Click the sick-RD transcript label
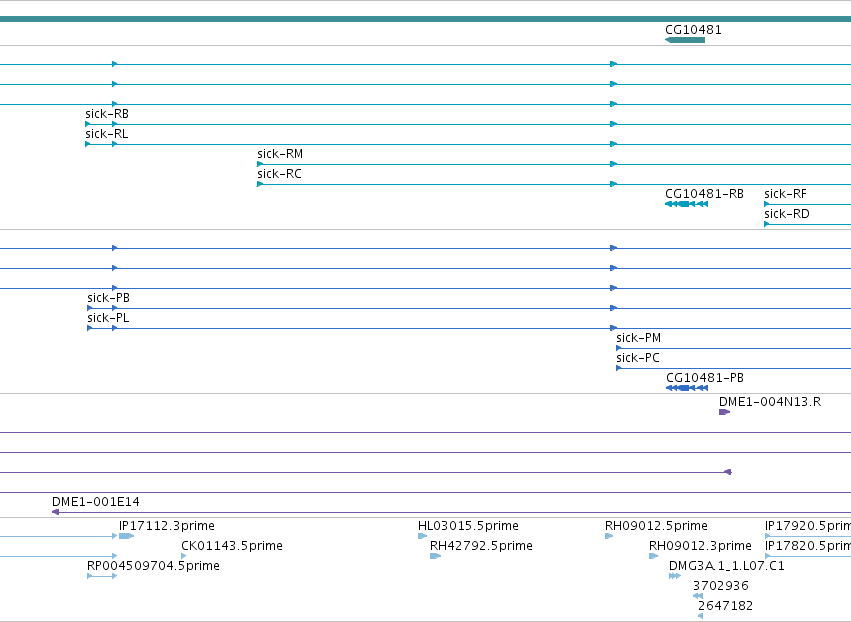The image size is (851, 622). (787, 214)
